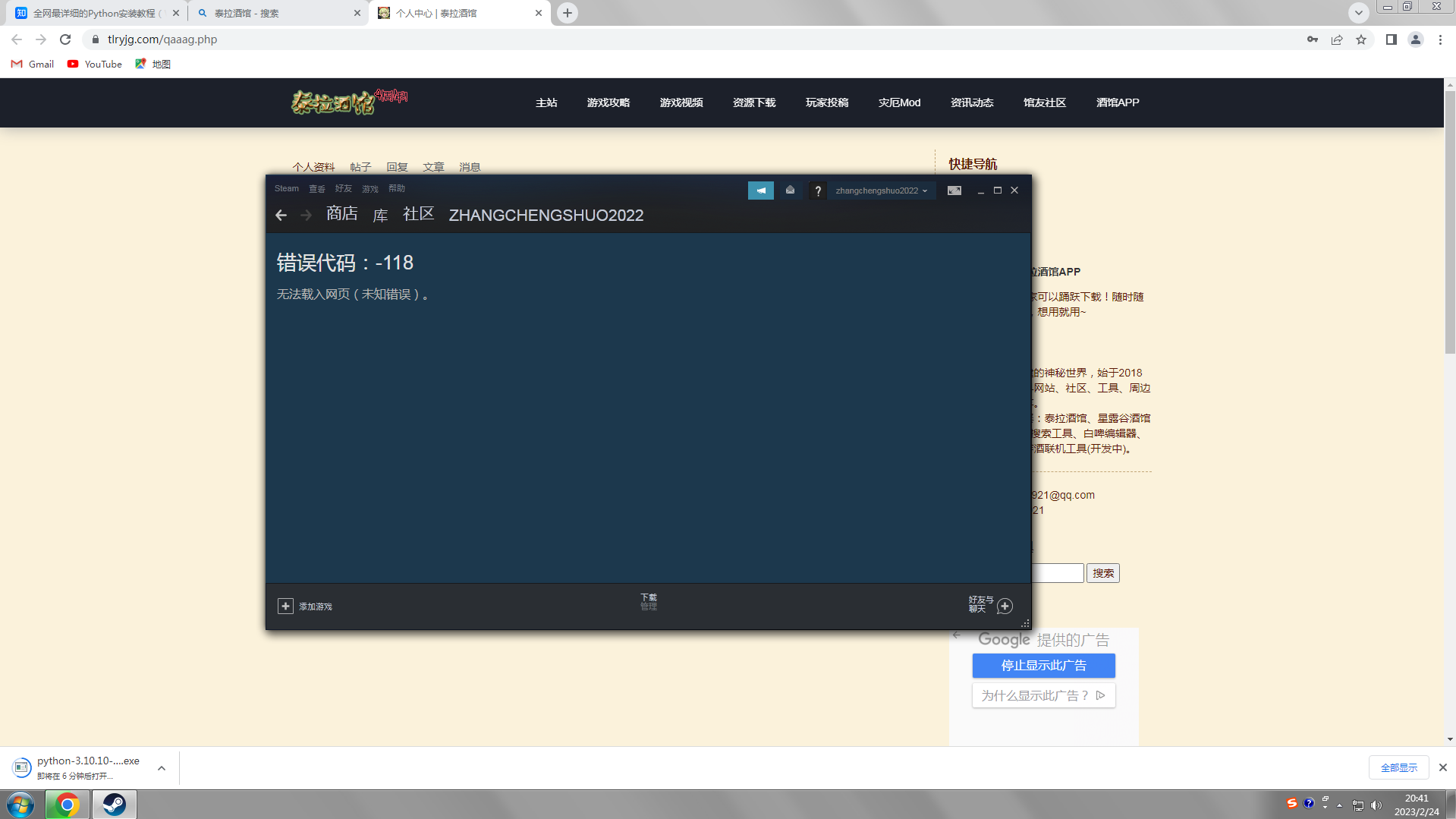Viewport: 1456px width, 819px height.
Task: Click the Steam announcements megaphone icon
Action: (760, 191)
